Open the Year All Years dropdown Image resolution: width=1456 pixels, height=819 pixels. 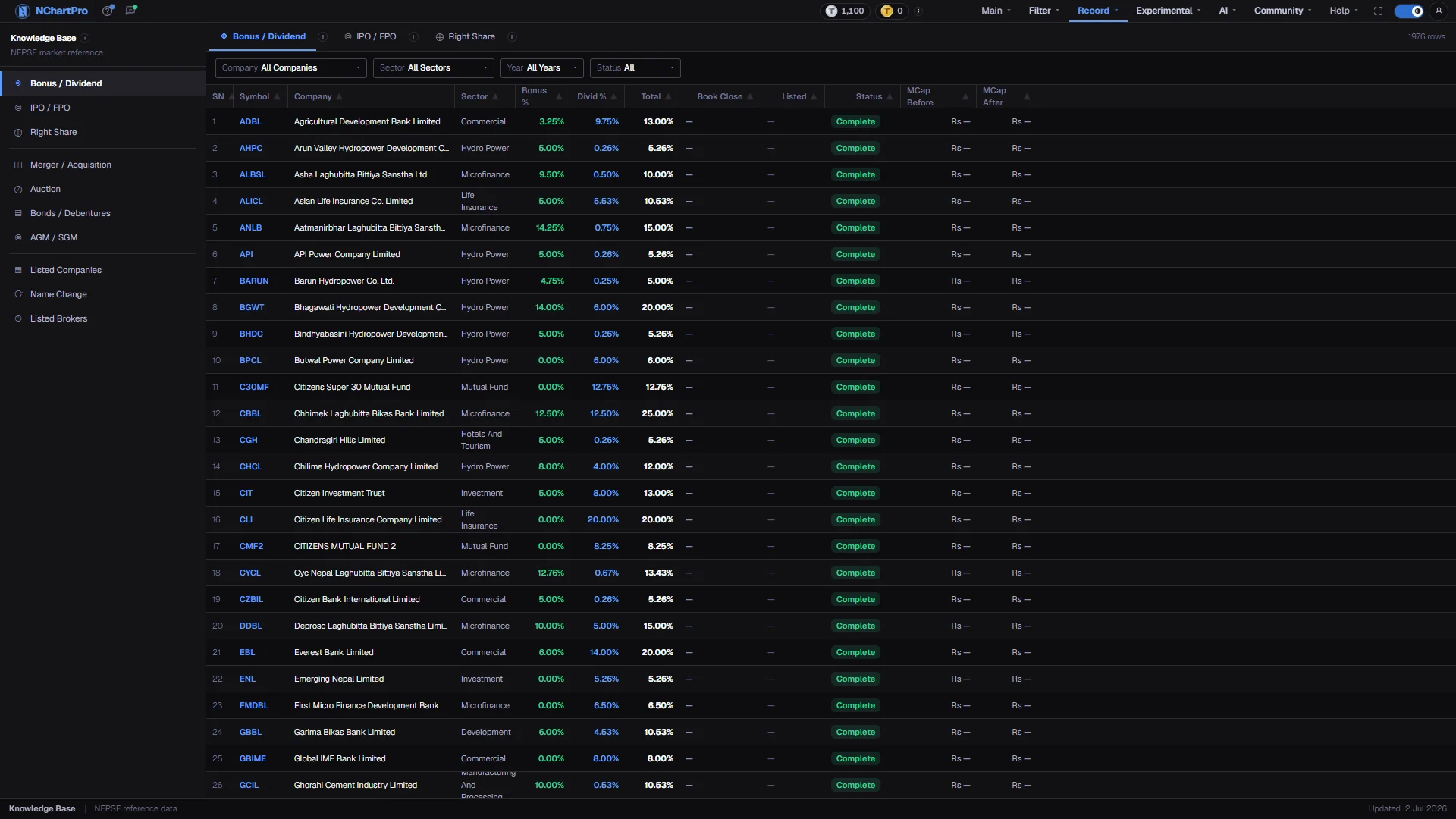(542, 68)
